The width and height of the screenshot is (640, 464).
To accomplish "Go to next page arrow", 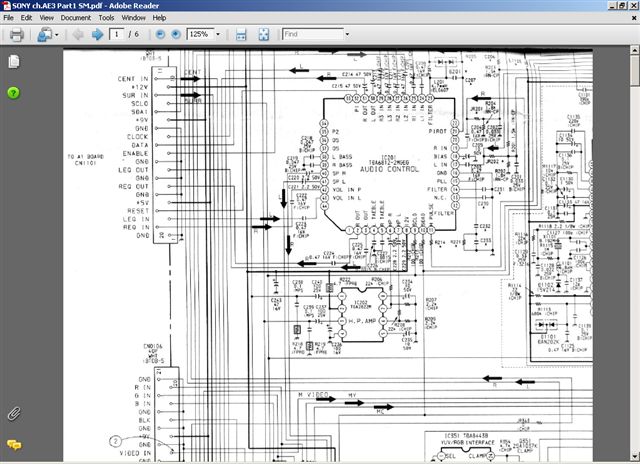I will [97, 35].
